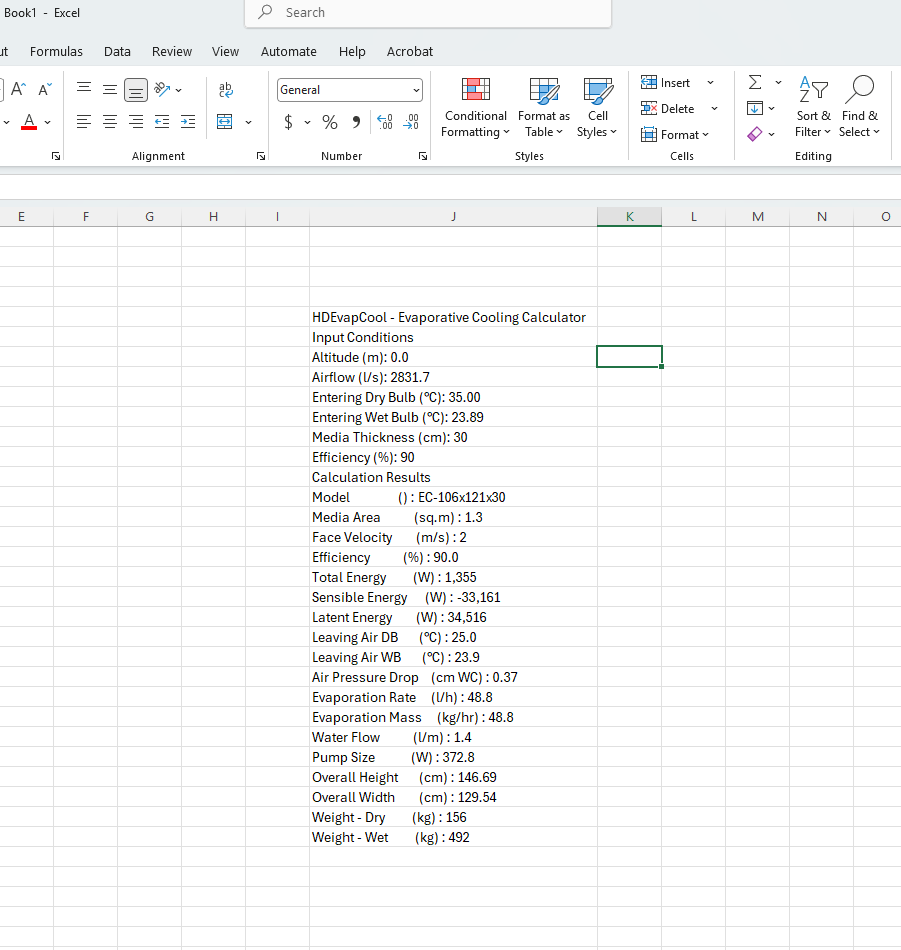Click the Clear eraser icon

[x=754, y=134]
